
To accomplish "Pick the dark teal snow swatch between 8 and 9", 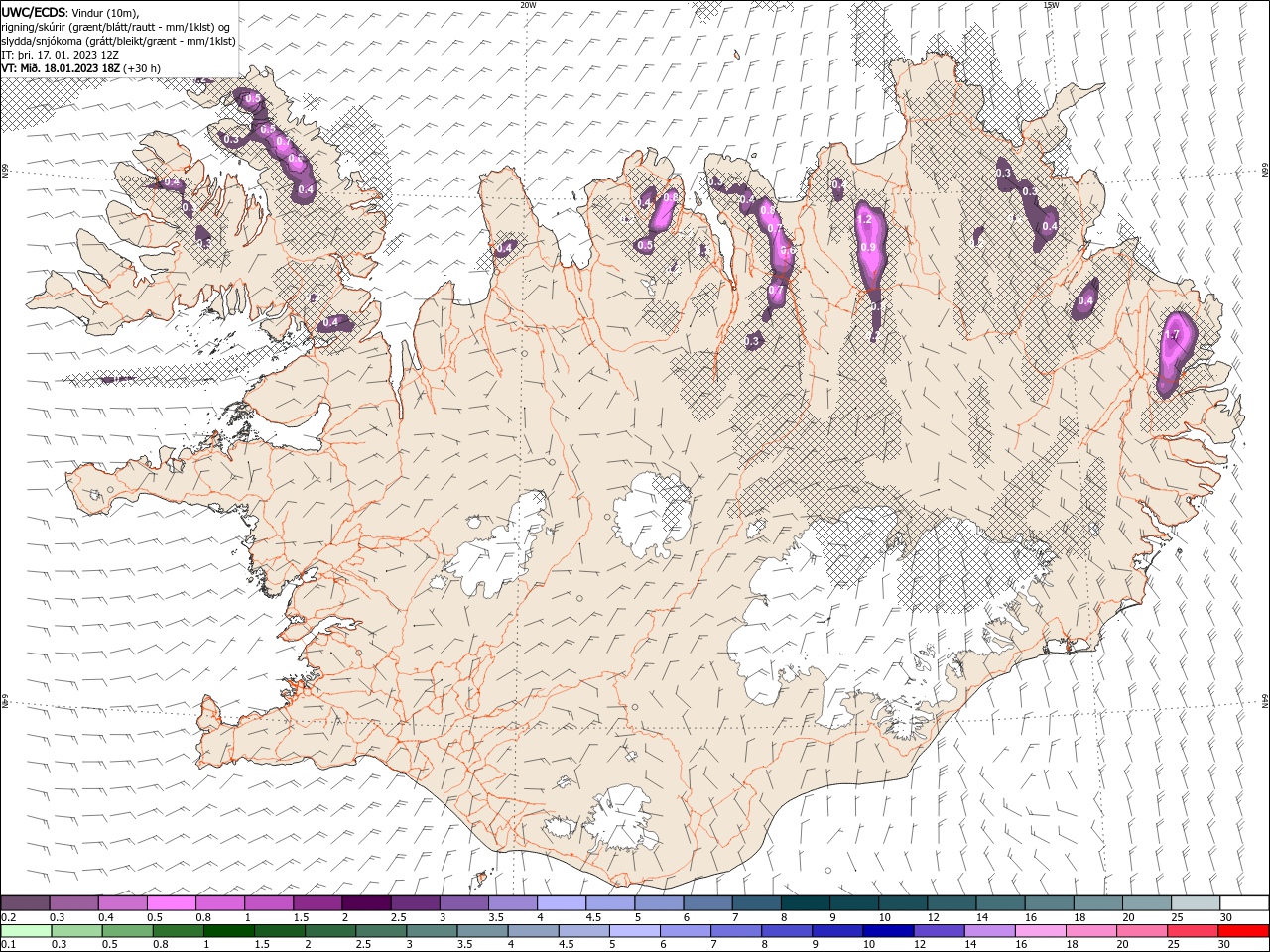I will 805,903.
